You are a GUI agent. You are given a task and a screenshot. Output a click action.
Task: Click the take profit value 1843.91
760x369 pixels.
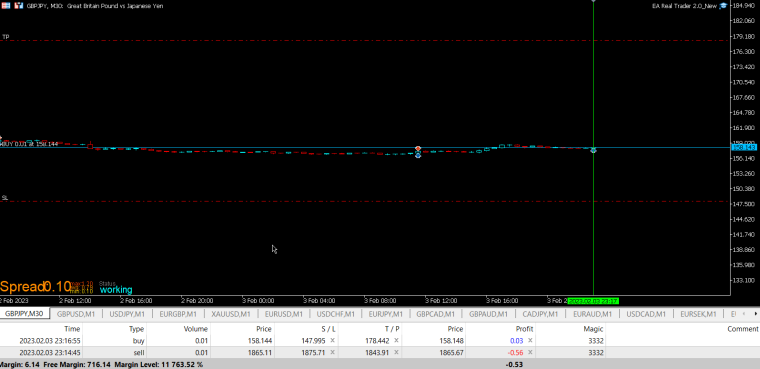click(x=377, y=353)
